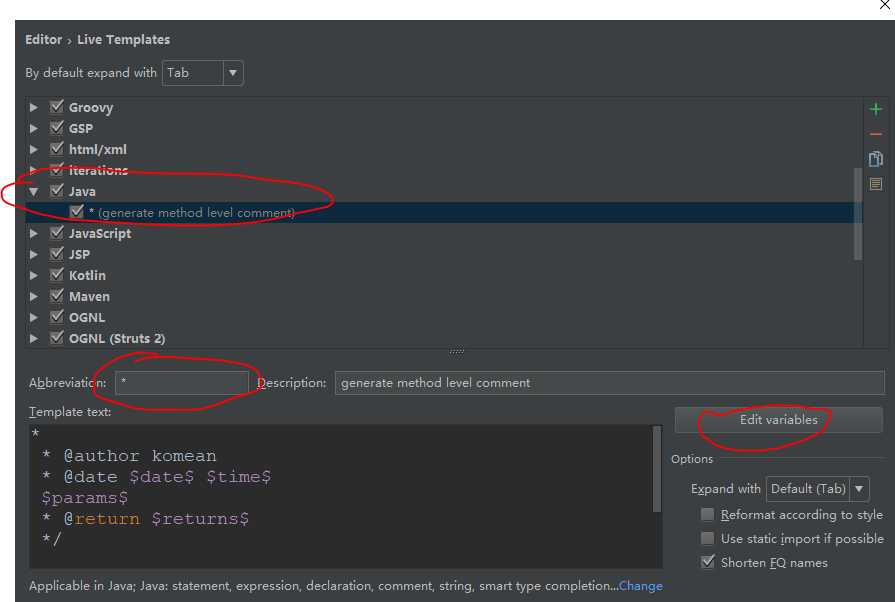Click the duplicate template copy icon

coord(876,159)
